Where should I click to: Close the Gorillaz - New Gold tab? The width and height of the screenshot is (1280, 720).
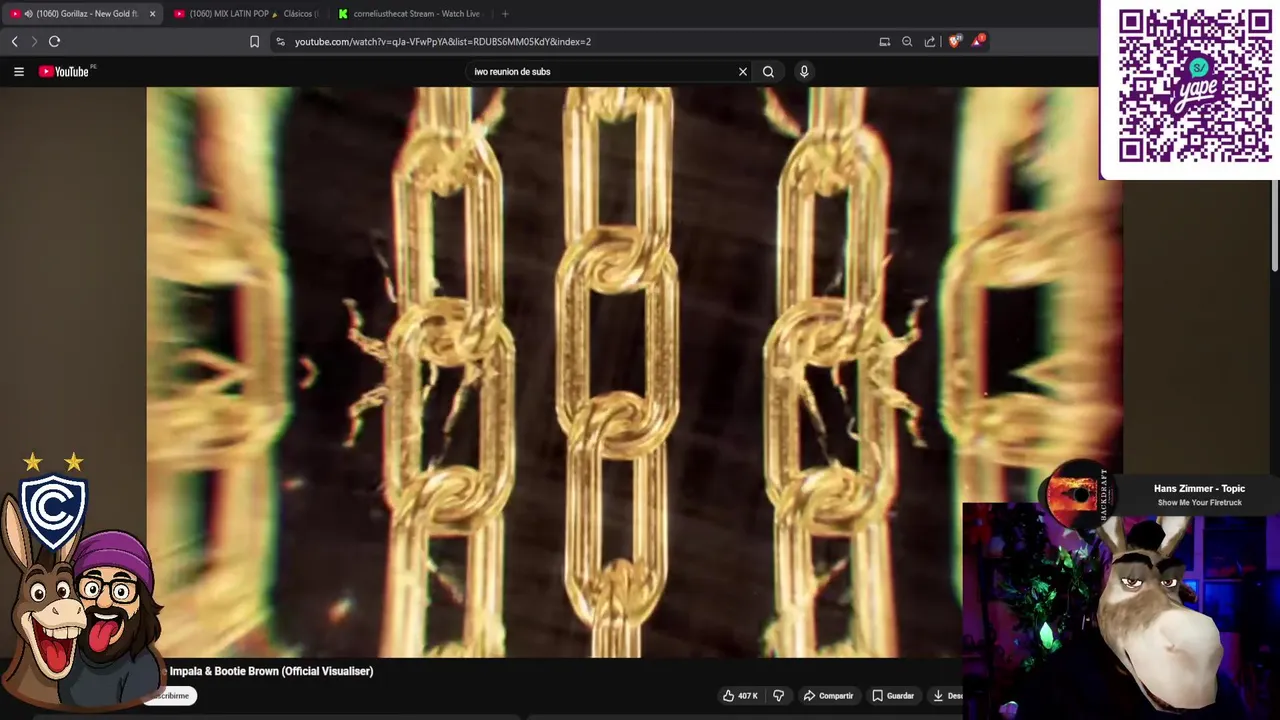tap(152, 14)
